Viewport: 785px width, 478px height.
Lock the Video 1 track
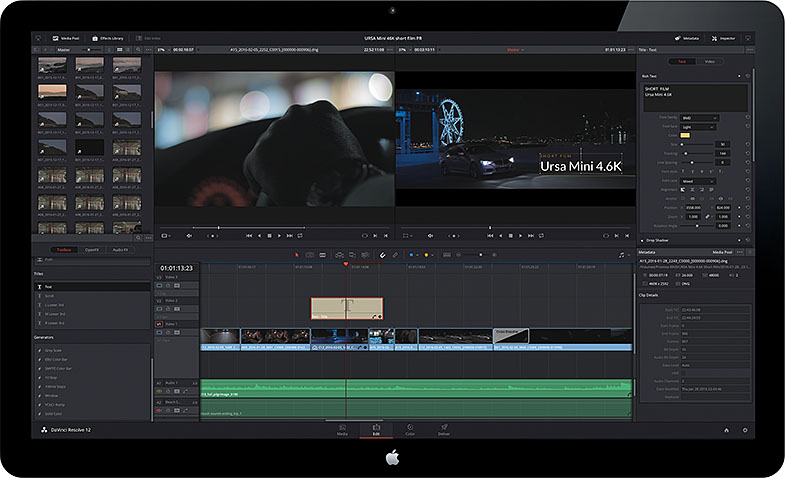168,332
